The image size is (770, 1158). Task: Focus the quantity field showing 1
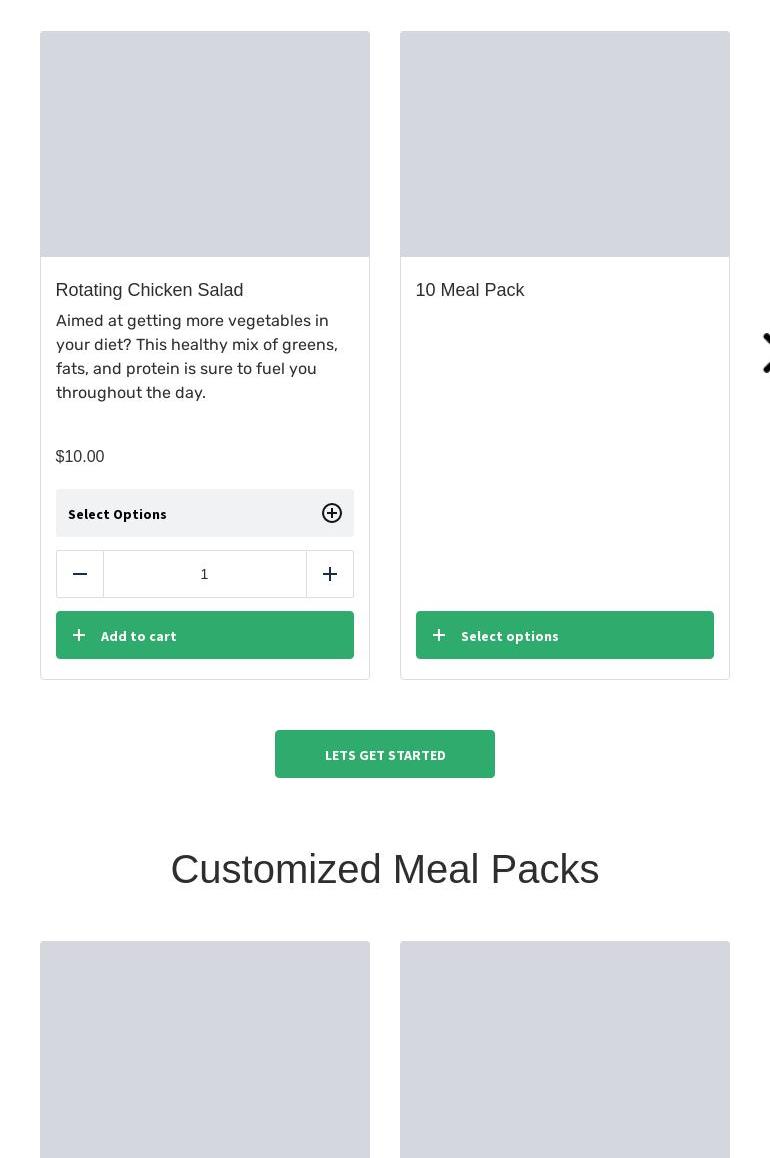tap(205, 574)
